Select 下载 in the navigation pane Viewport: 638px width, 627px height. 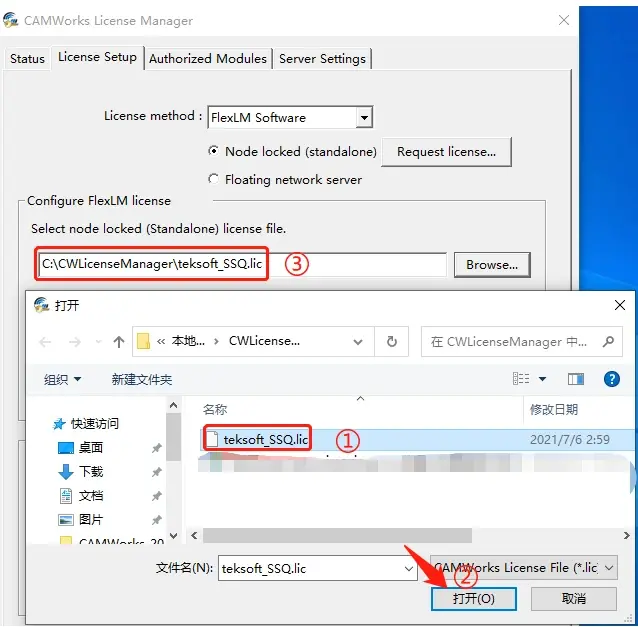(x=81, y=472)
